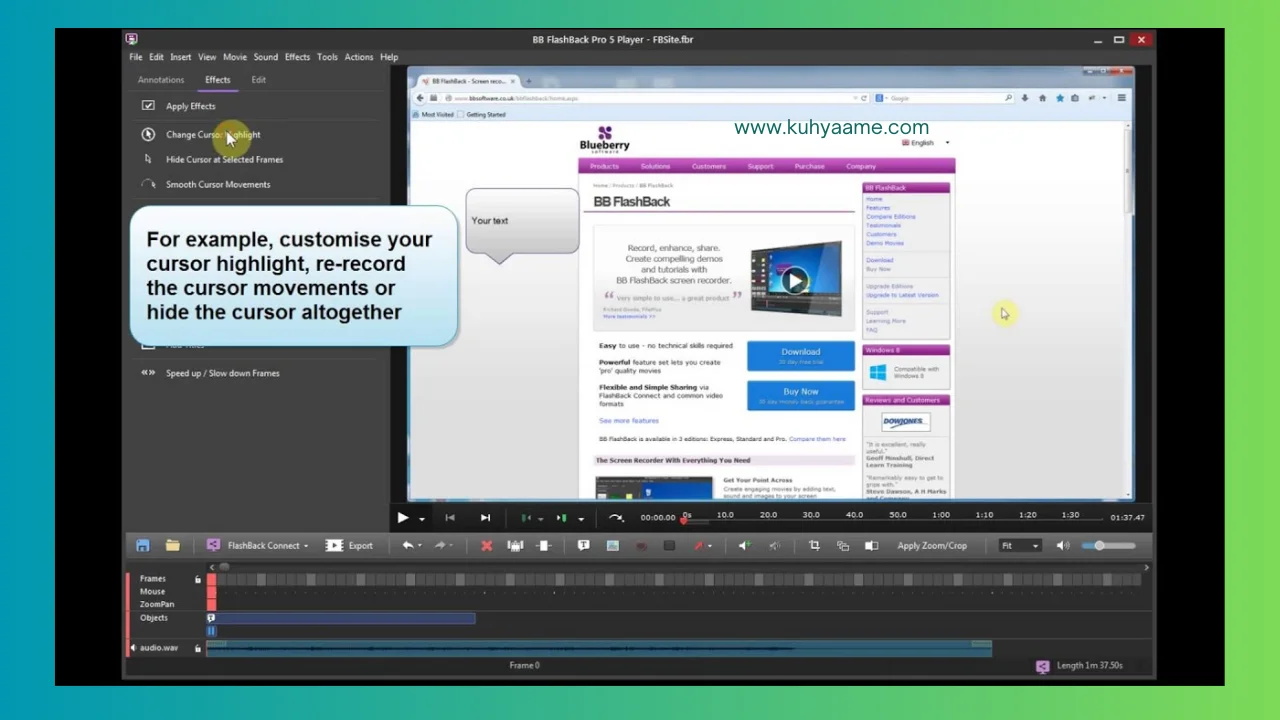Toggle the lock on the audio.wav track

pyautogui.click(x=198, y=648)
